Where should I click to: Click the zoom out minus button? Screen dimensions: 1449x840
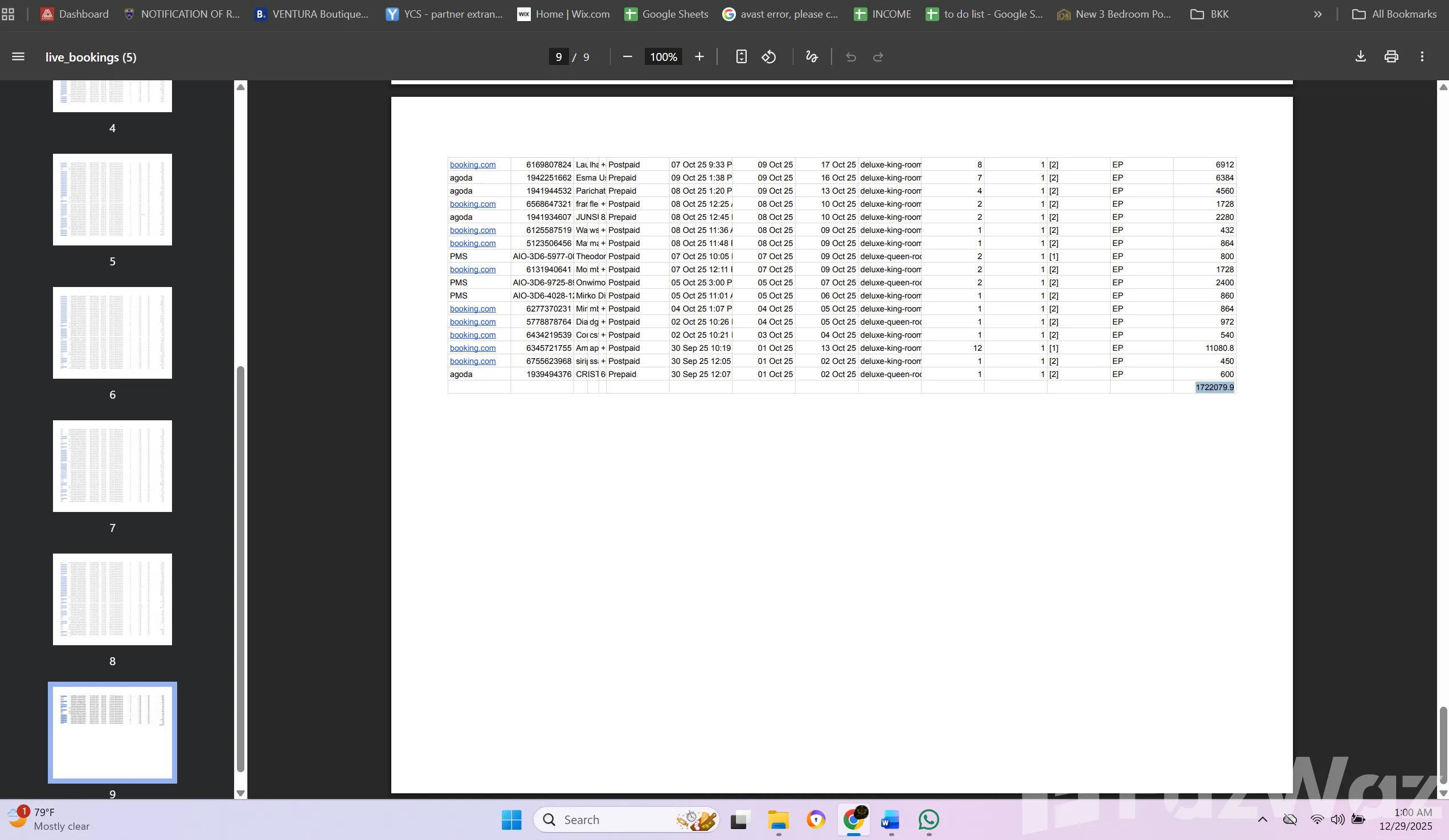coord(627,56)
